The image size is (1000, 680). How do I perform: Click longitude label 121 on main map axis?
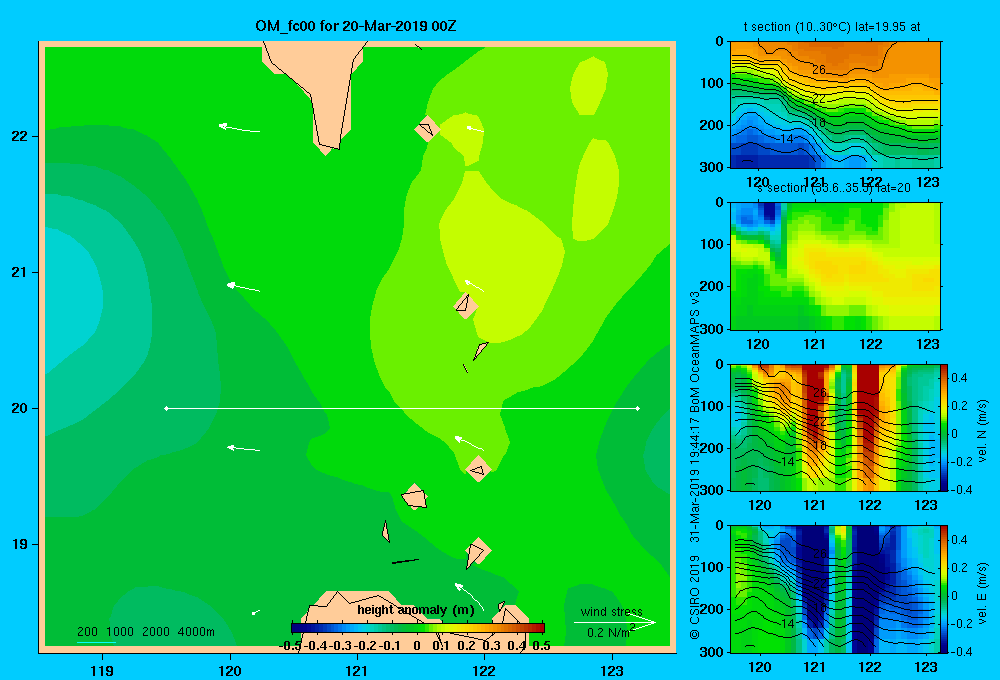coord(357,670)
